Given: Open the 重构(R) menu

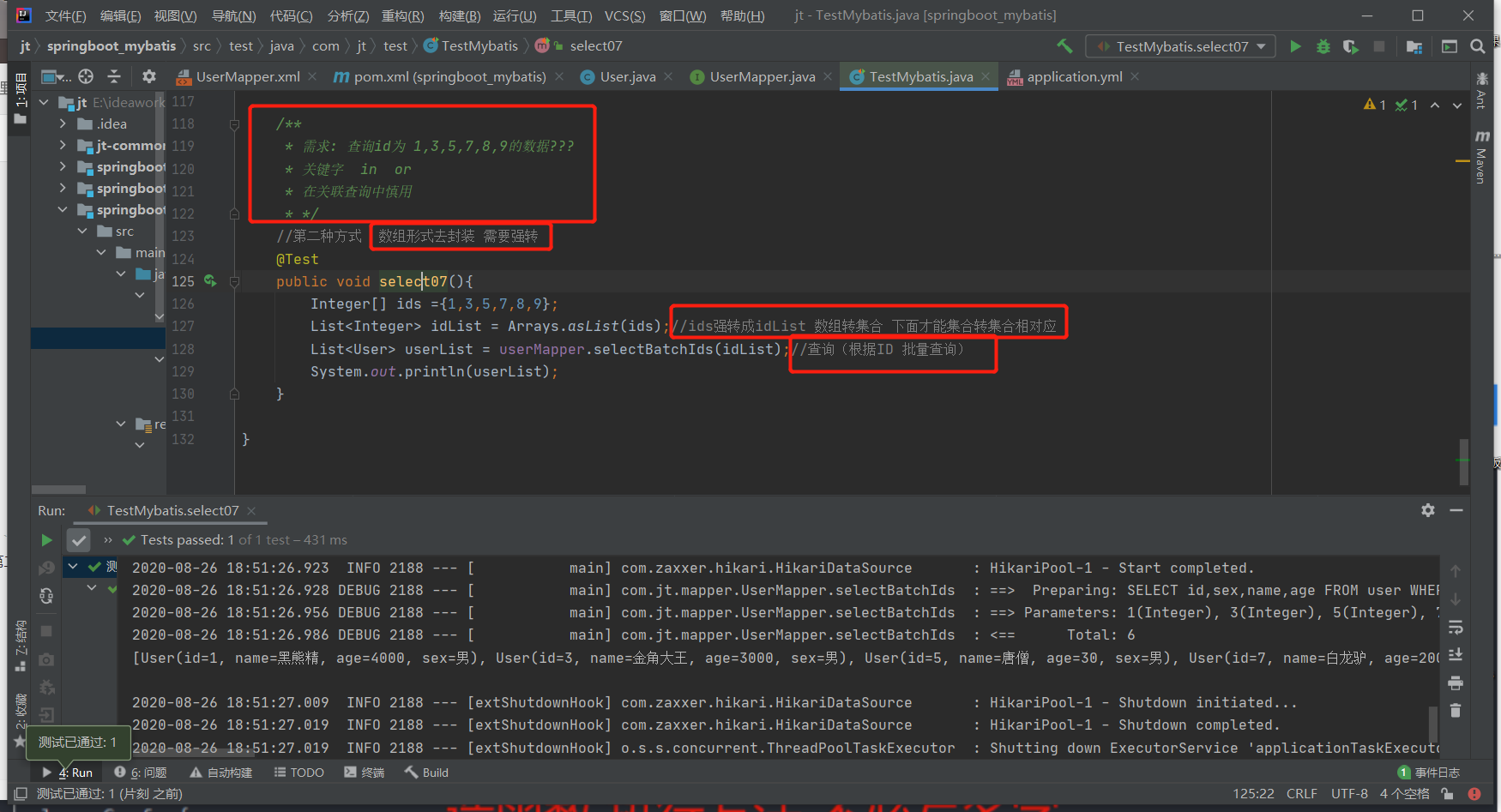Looking at the screenshot, I should point(402,15).
